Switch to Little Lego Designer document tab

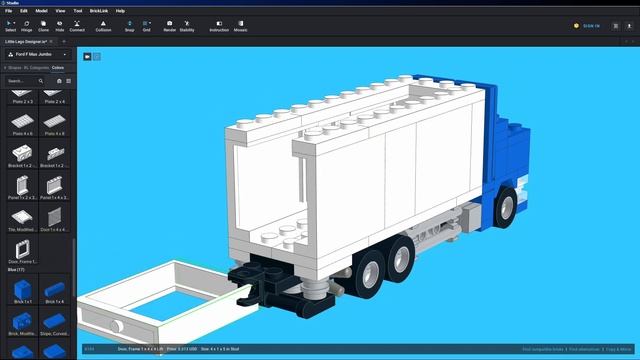26,42
